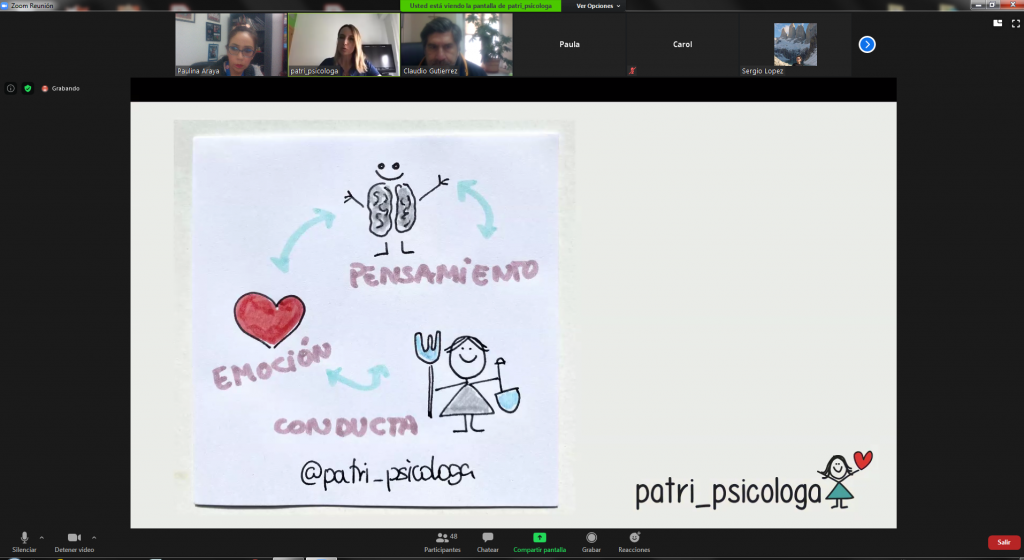Stop camera using Detener video

tap(74, 541)
